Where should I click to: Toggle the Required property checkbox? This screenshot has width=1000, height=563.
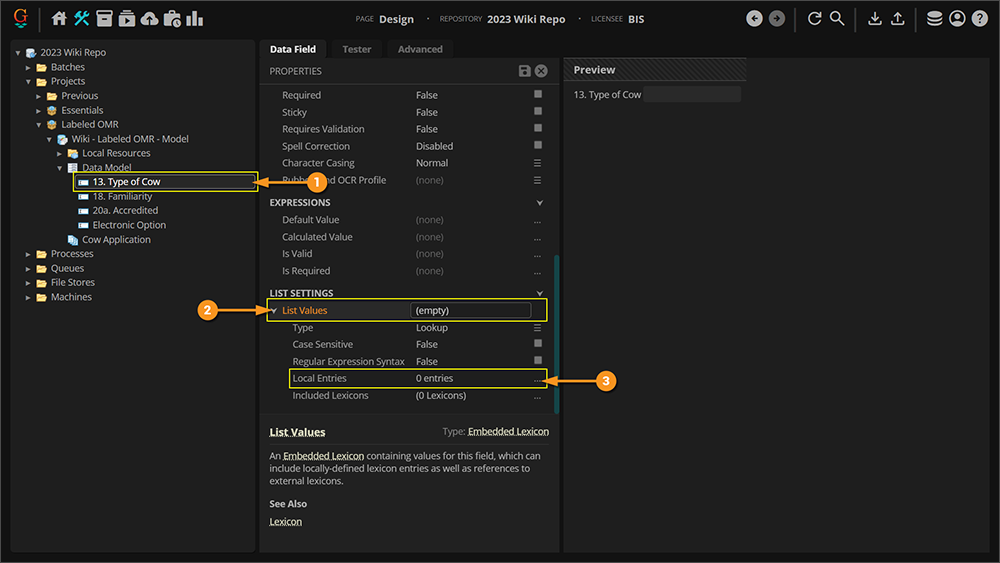click(x=537, y=95)
